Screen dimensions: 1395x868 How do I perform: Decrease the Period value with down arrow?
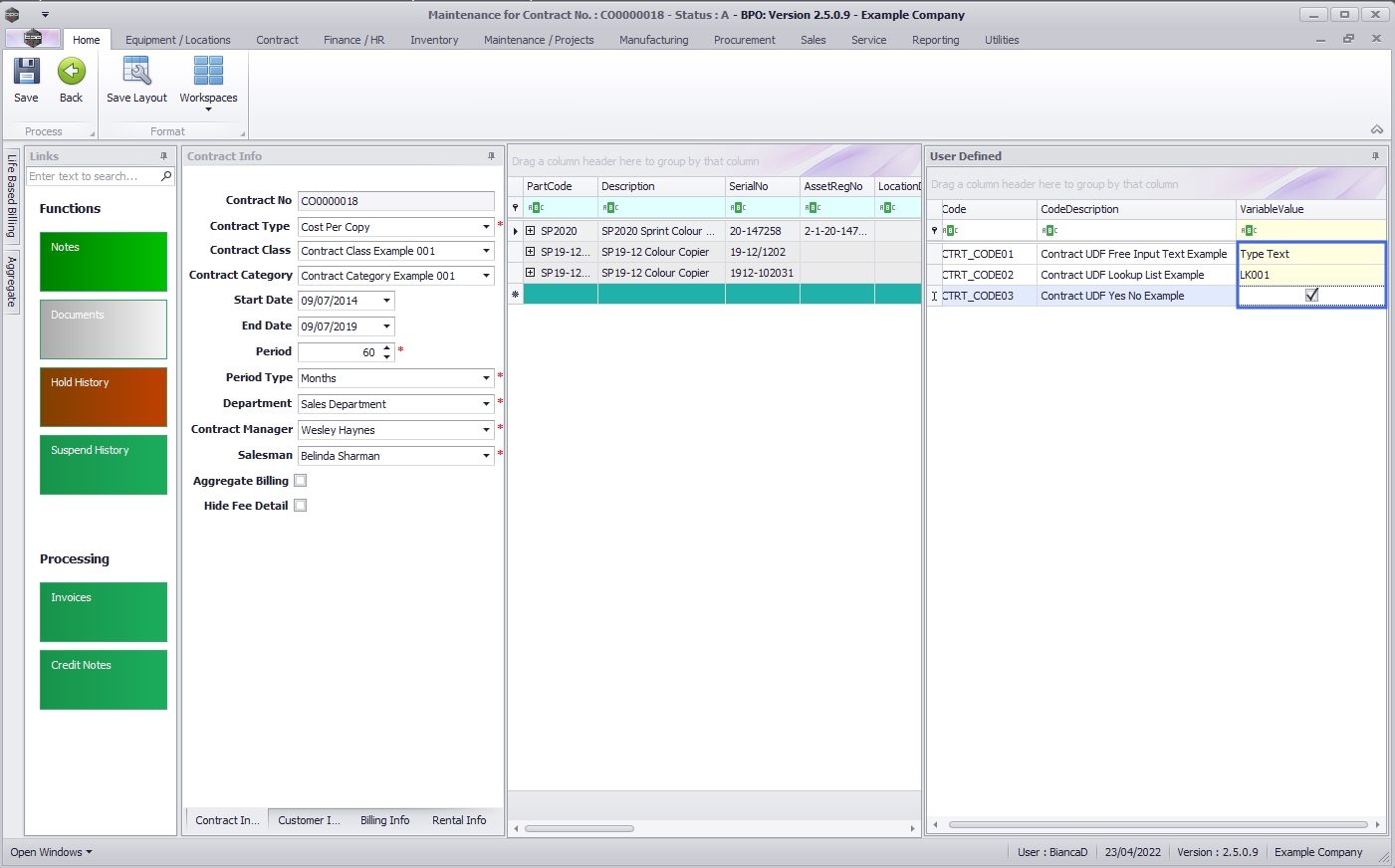[387, 356]
